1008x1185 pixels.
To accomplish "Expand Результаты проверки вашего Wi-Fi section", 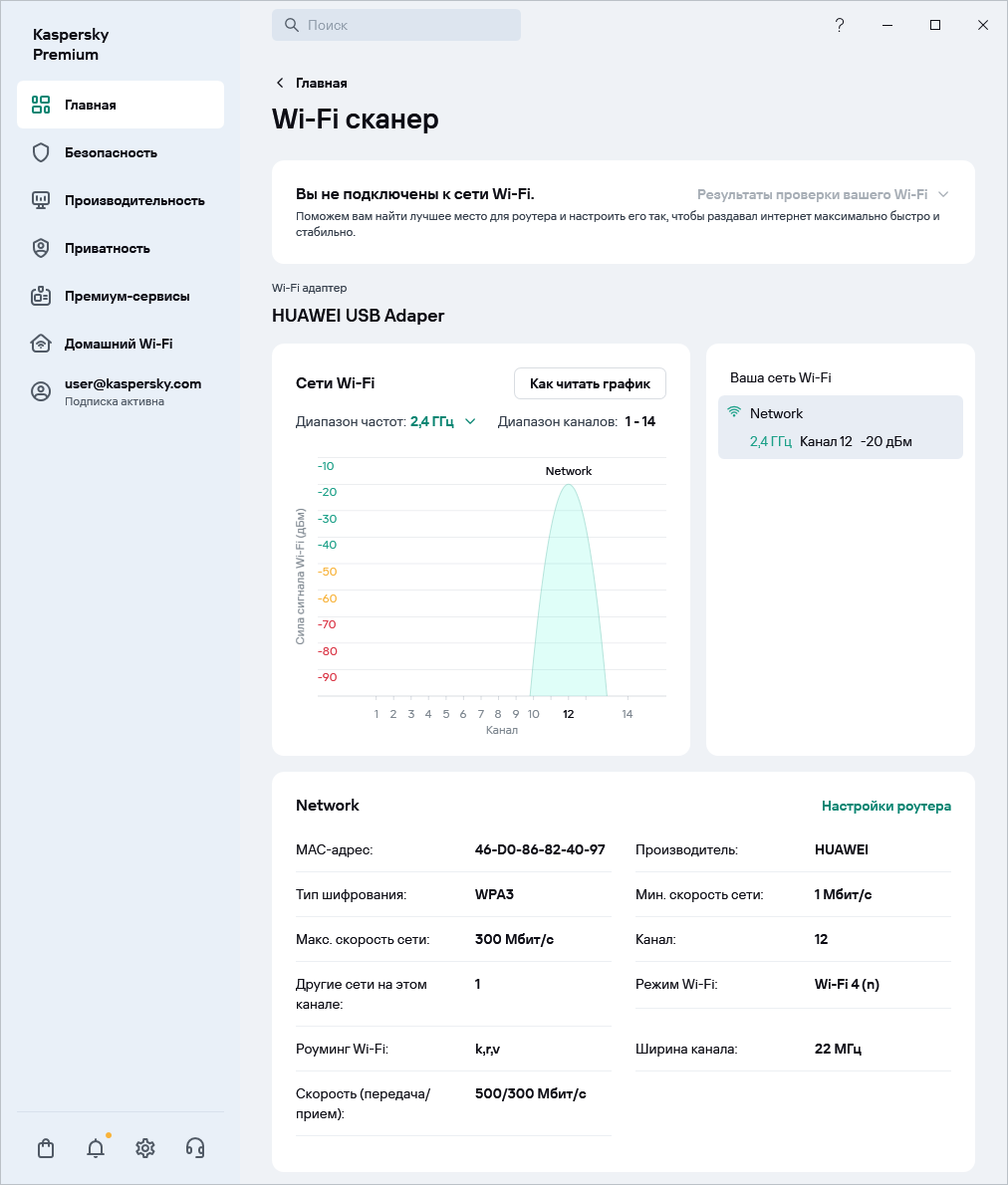I will [x=943, y=194].
